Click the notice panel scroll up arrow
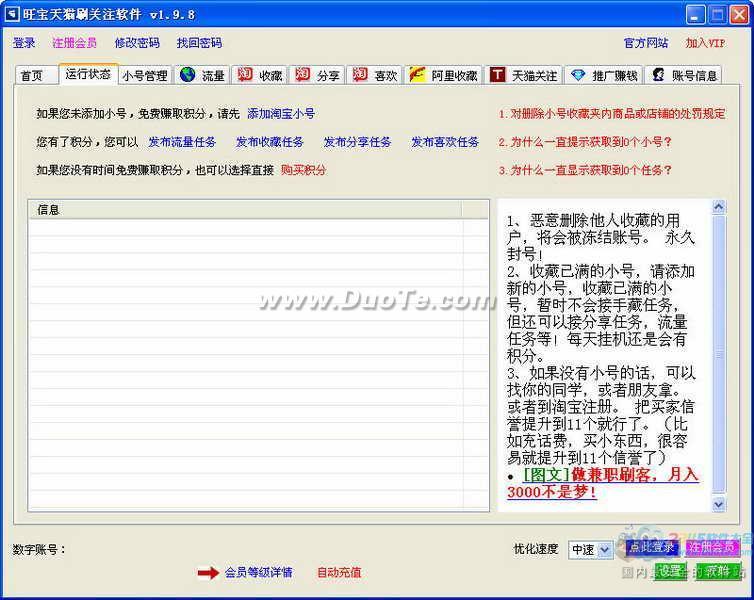754x600 pixels. 719,207
